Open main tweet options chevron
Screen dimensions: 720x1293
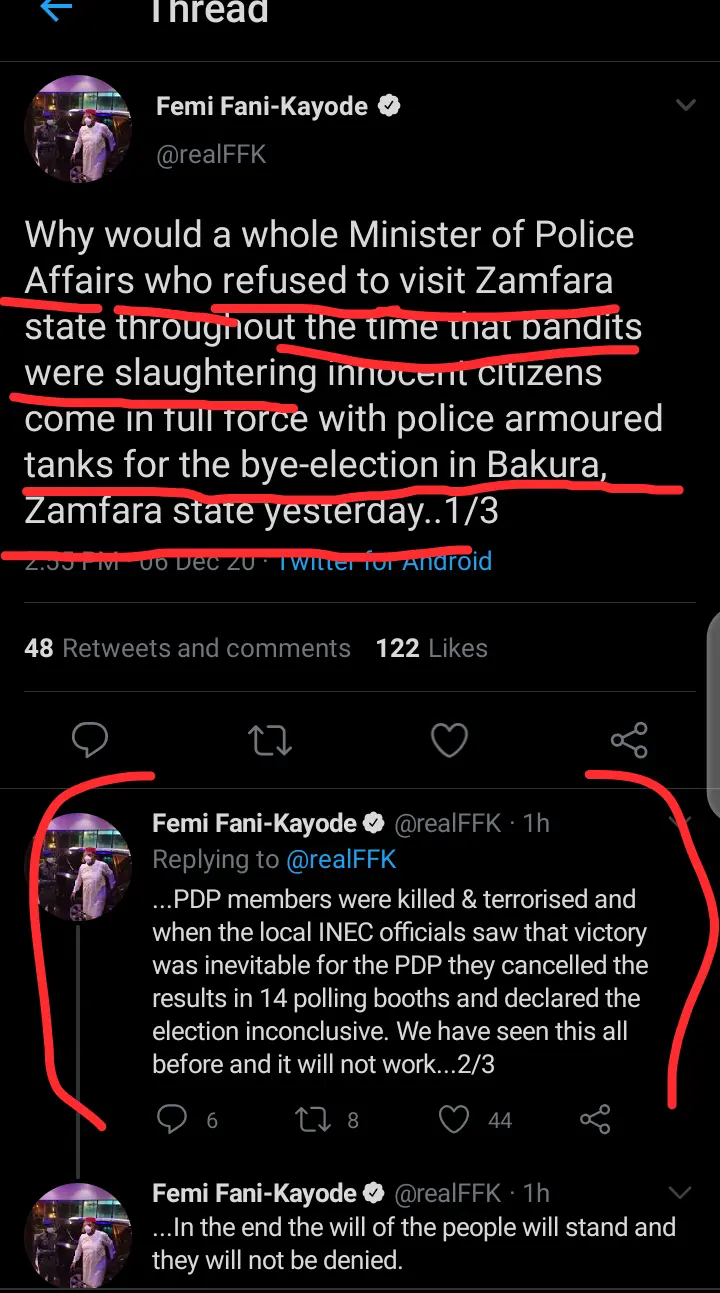coord(686,106)
